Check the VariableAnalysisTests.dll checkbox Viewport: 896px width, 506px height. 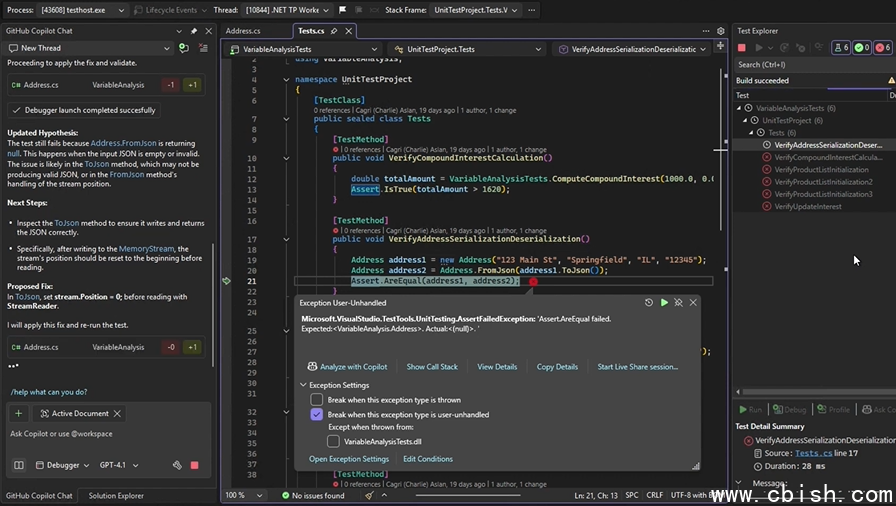click(x=335, y=441)
